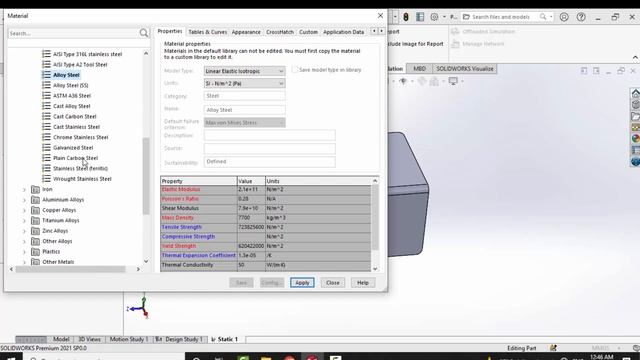Switch to the MBD tab
The height and width of the screenshot is (360, 640).
419,69
